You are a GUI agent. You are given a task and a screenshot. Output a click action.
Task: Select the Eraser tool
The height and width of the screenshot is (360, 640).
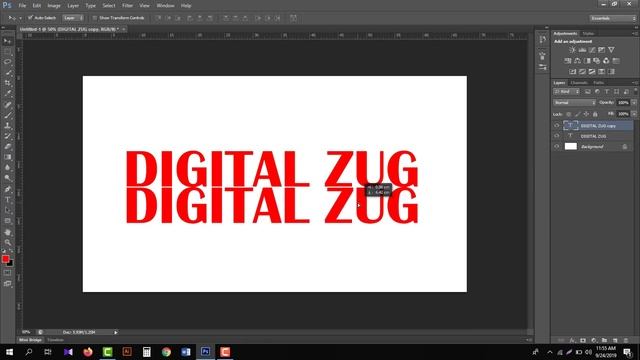pyautogui.click(x=7, y=147)
